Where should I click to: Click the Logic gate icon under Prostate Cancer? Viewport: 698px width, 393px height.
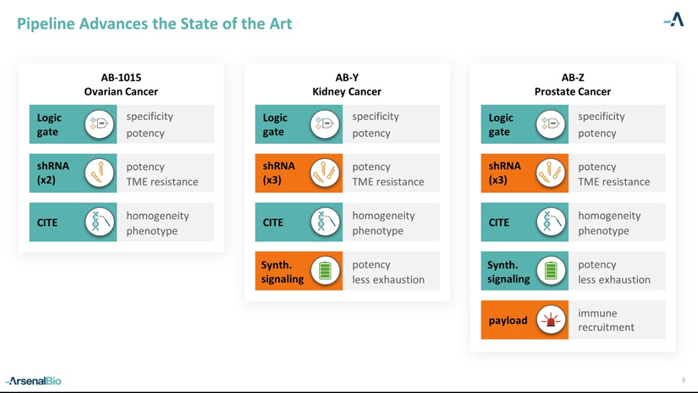[x=551, y=124]
